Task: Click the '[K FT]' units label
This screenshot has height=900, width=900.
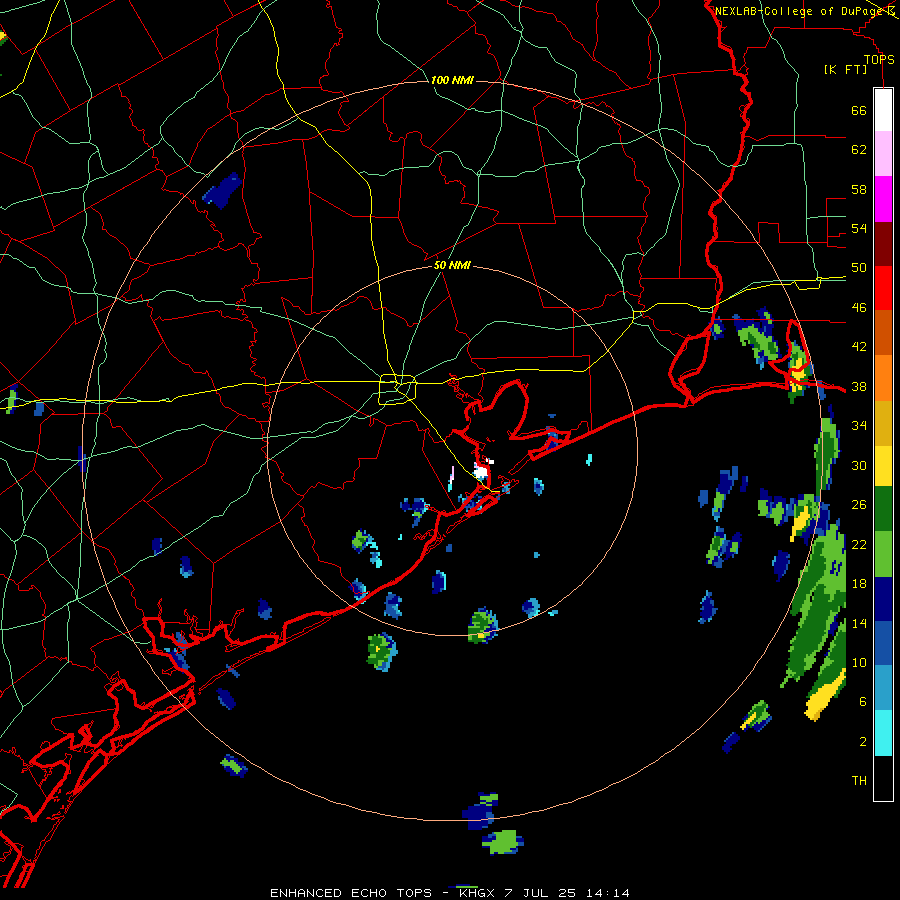Action: coord(845,70)
